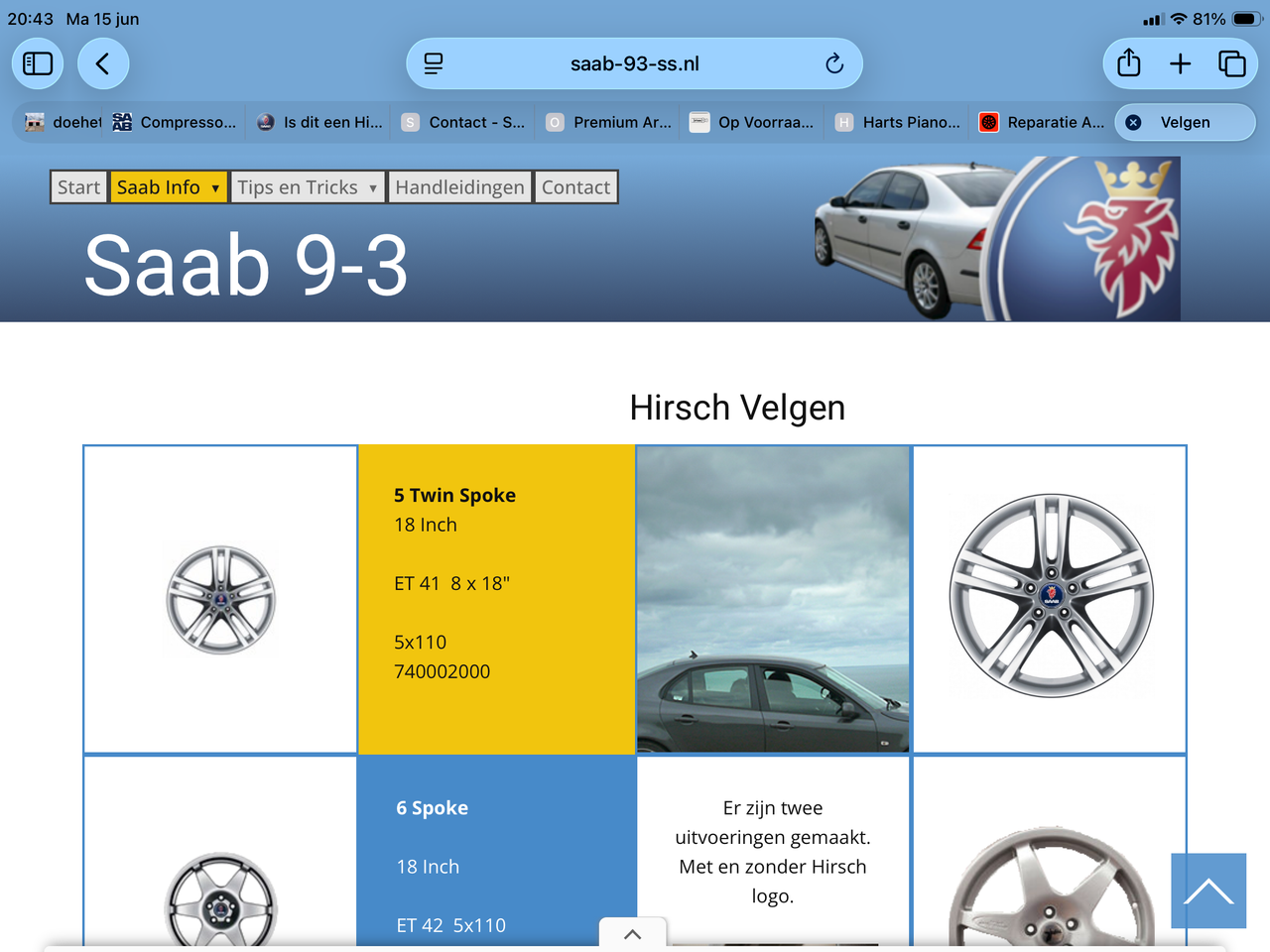Close the Velgen tab with X
1270x952 pixels.
[1134, 122]
